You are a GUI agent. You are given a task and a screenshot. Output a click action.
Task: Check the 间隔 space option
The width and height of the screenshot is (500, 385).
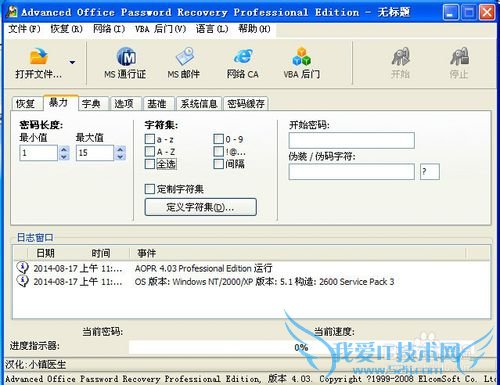(x=218, y=164)
